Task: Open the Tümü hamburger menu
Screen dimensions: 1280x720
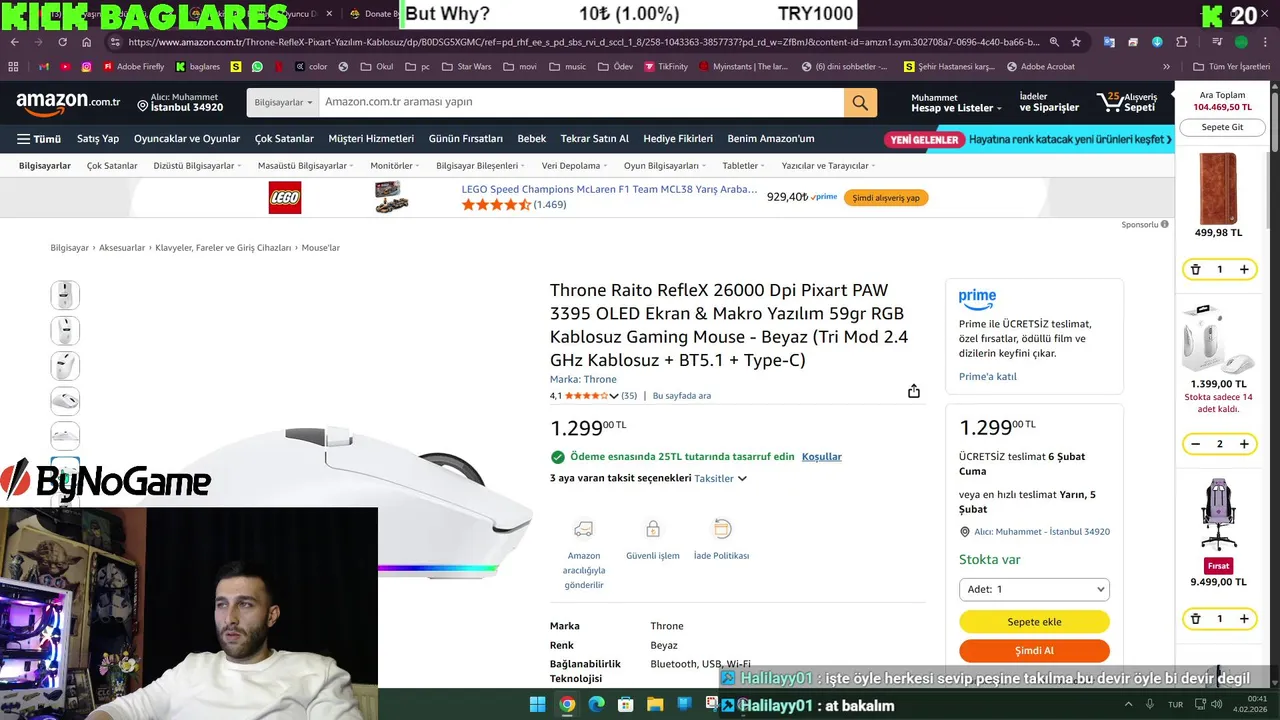Action: pos(39,139)
